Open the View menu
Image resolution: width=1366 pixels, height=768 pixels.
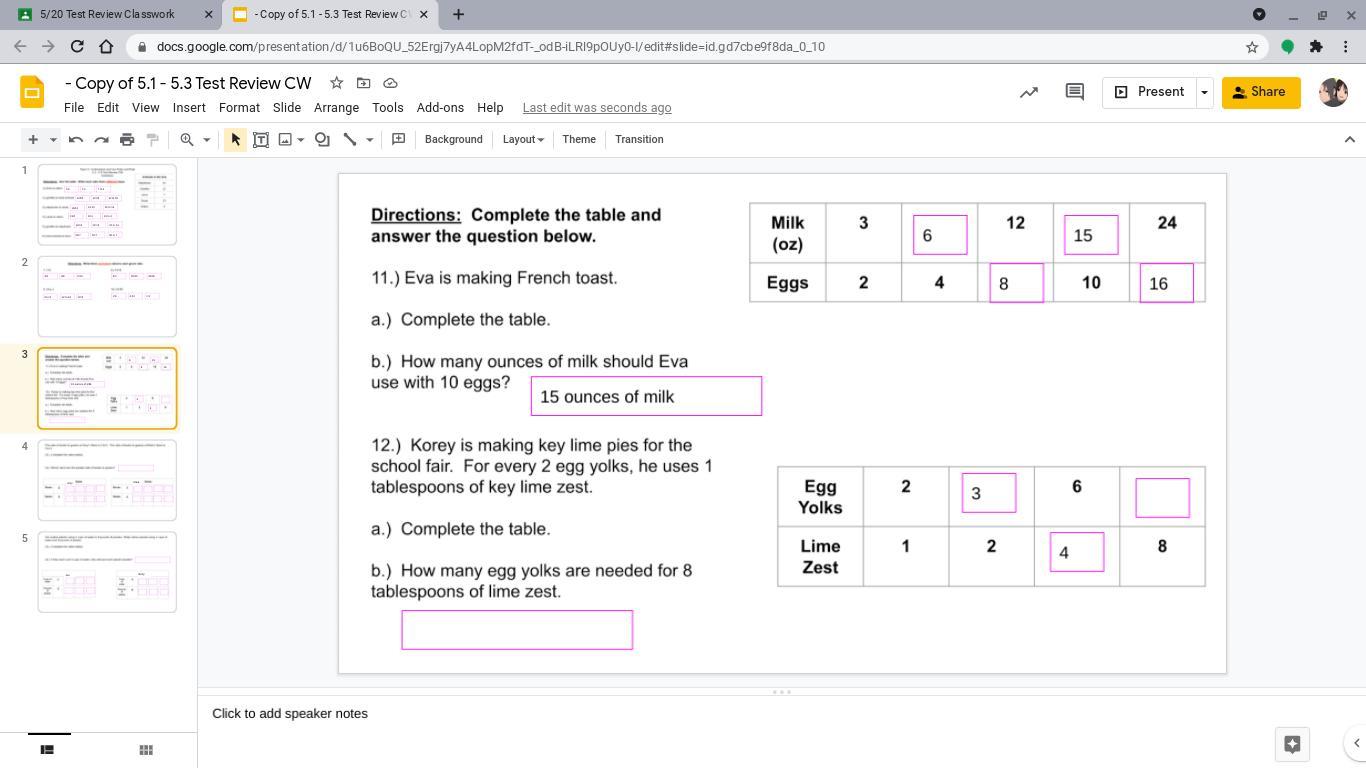145,108
